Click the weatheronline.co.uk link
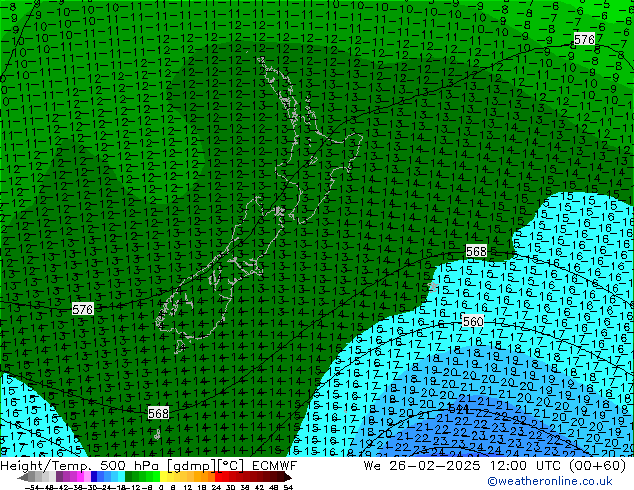Screen dimensions: 634x490 pos(549,481)
